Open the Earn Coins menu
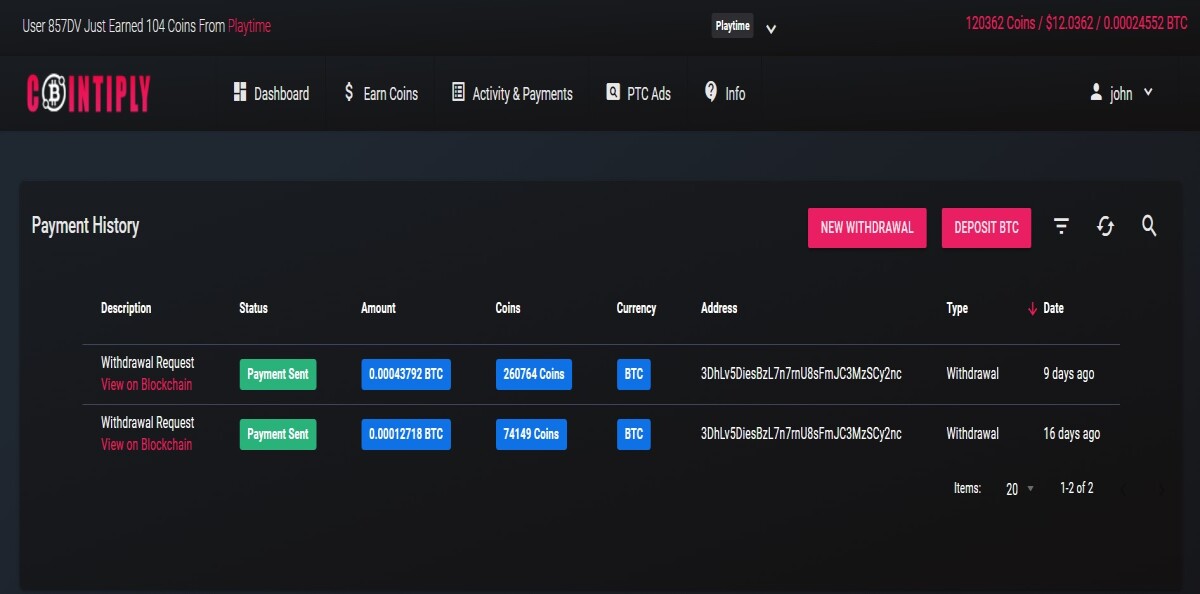Image resolution: width=1200 pixels, height=594 pixels. pos(380,93)
